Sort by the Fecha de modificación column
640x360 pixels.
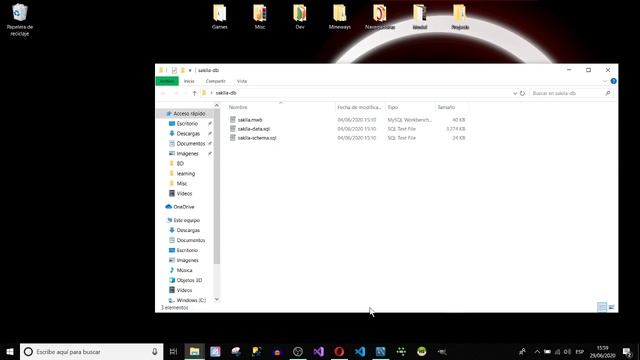pos(359,107)
